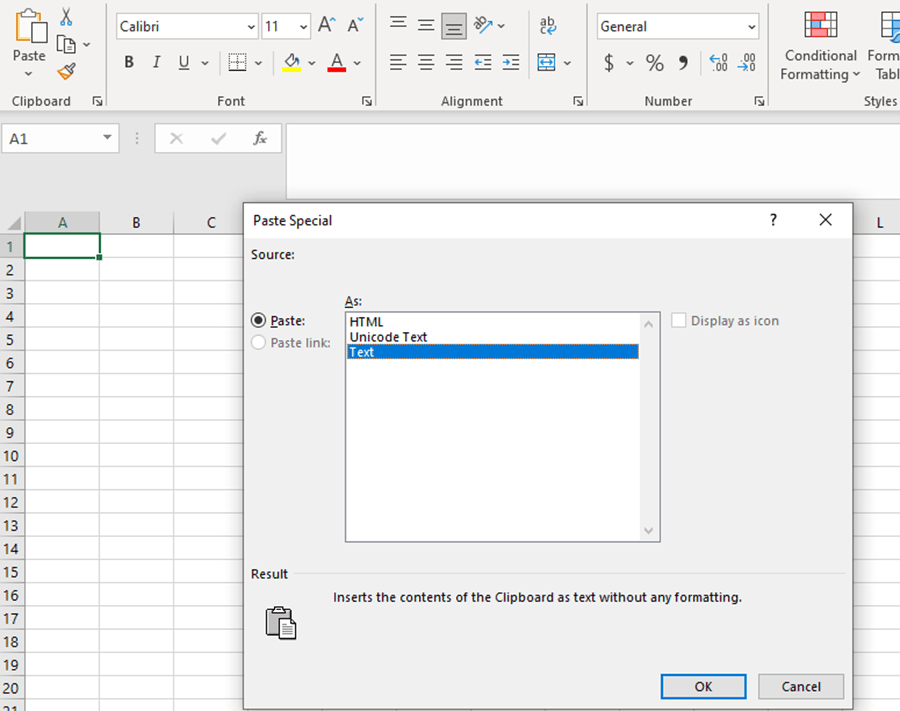
Task: Increase indent
Action: coord(511,62)
